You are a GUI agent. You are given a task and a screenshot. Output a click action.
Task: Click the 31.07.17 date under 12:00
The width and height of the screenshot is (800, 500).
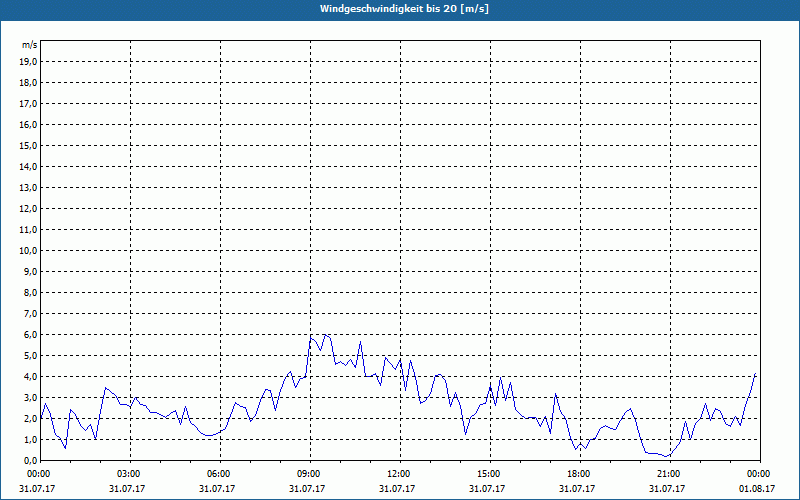coord(396,488)
